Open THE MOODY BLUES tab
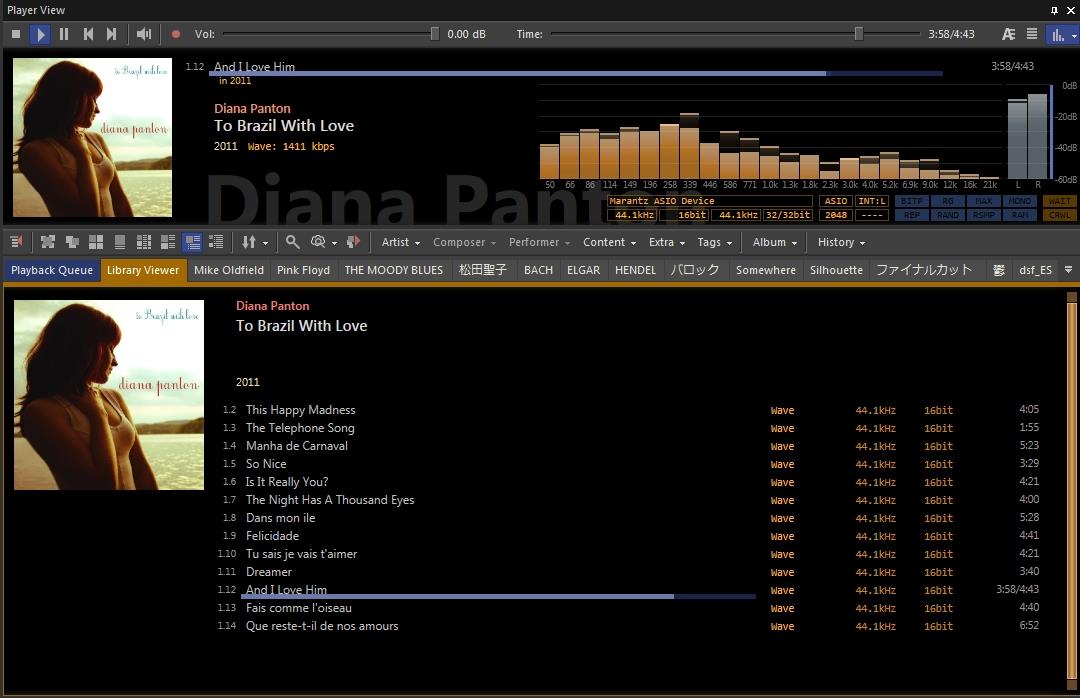The width and height of the screenshot is (1080, 698). pyautogui.click(x=394, y=270)
